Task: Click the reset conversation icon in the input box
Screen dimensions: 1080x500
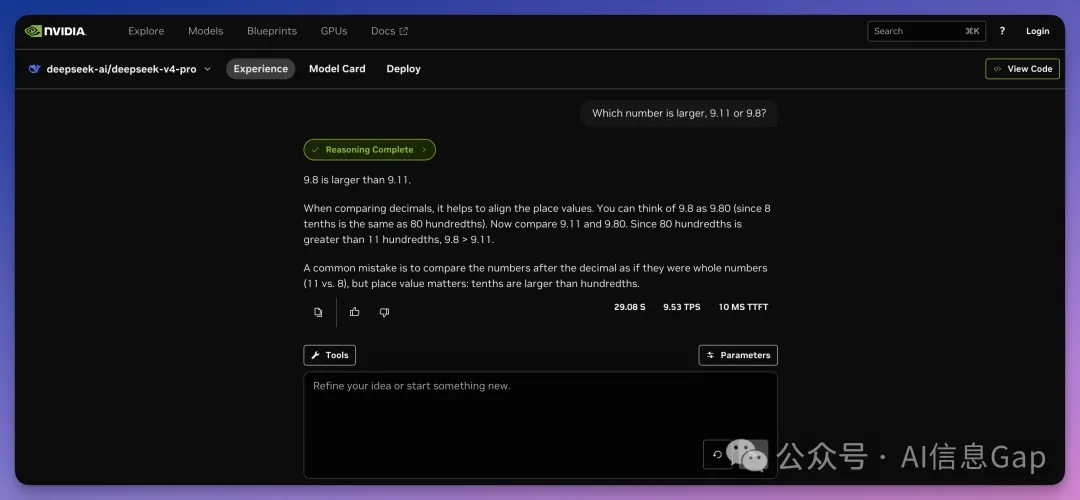Action: pyautogui.click(x=717, y=455)
